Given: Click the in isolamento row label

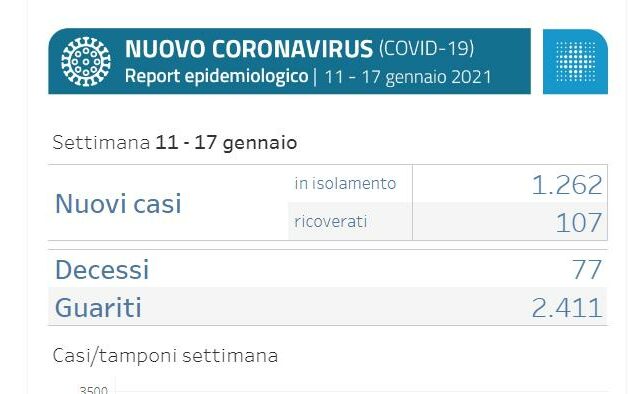Looking at the screenshot, I should click(345, 183).
